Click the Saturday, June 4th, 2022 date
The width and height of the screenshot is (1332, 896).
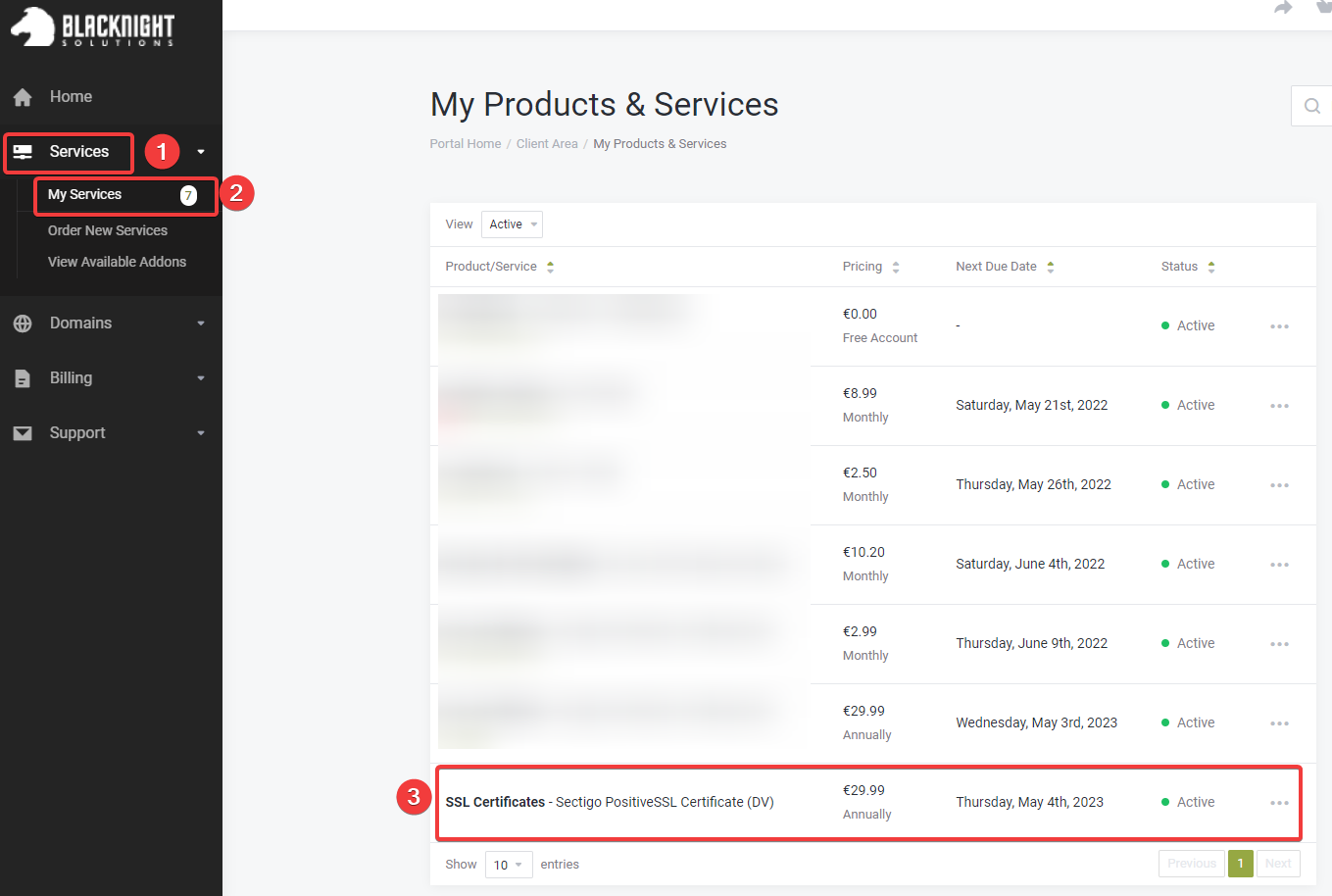1030,564
